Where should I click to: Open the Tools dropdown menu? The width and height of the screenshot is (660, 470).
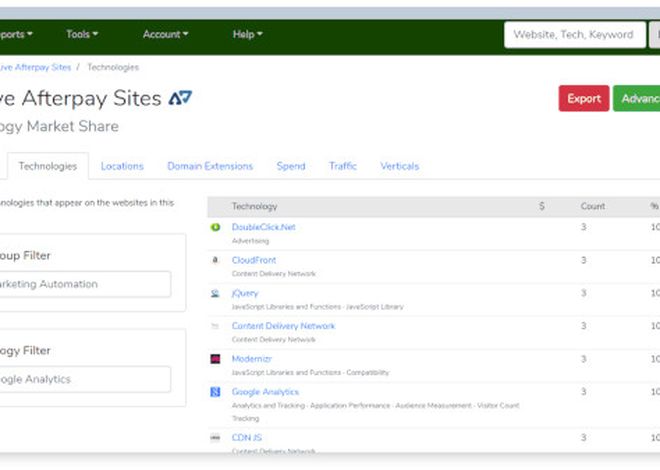click(x=82, y=34)
